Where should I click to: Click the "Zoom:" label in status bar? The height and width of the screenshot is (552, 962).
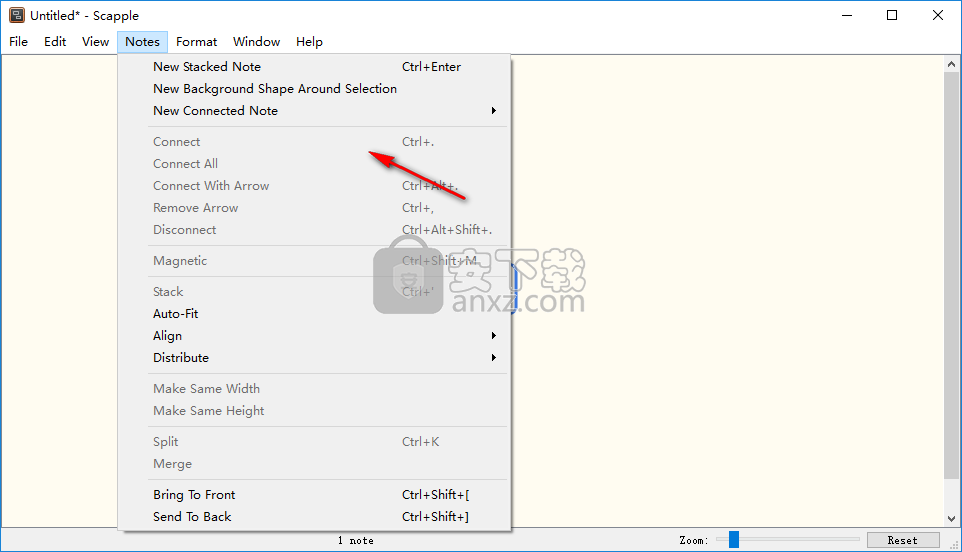tap(694, 540)
